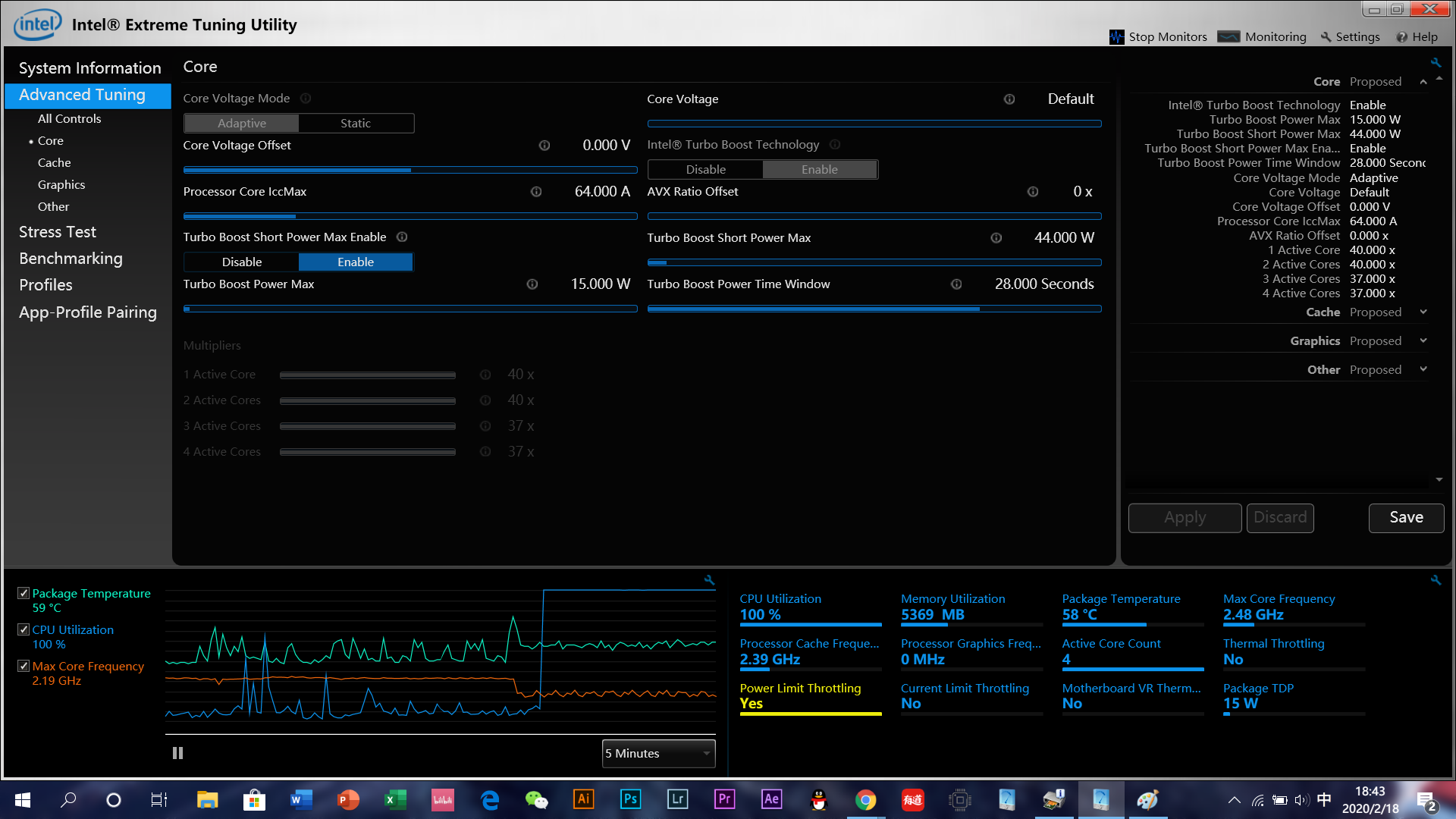1456x819 pixels.
Task: Uncheck CPU Utilization graph checkbox
Action: pyautogui.click(x=24, y=629)
